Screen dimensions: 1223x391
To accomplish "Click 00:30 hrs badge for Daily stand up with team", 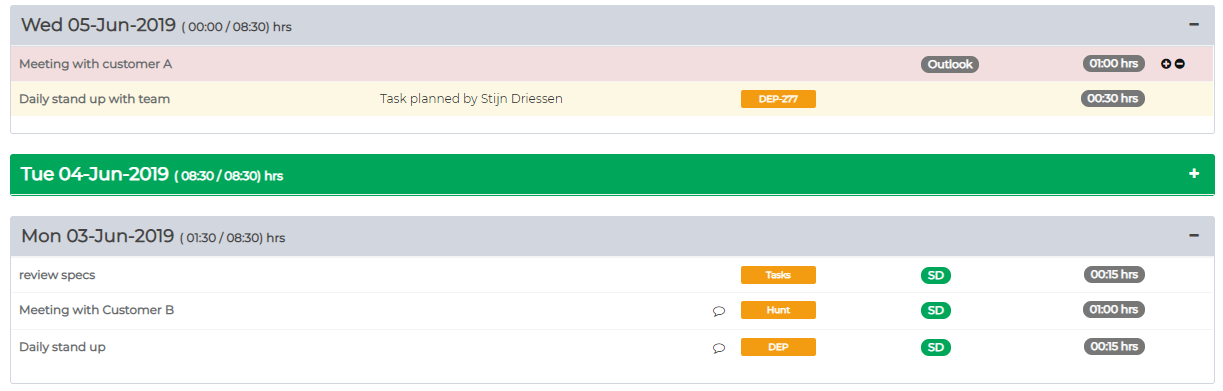I will click(x=1114, y=99).
